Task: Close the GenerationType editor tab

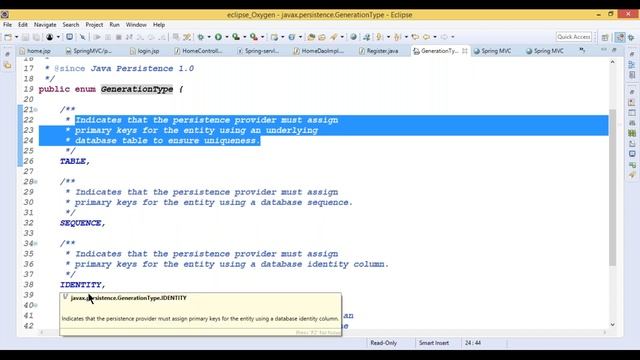Action: point(465,51)
